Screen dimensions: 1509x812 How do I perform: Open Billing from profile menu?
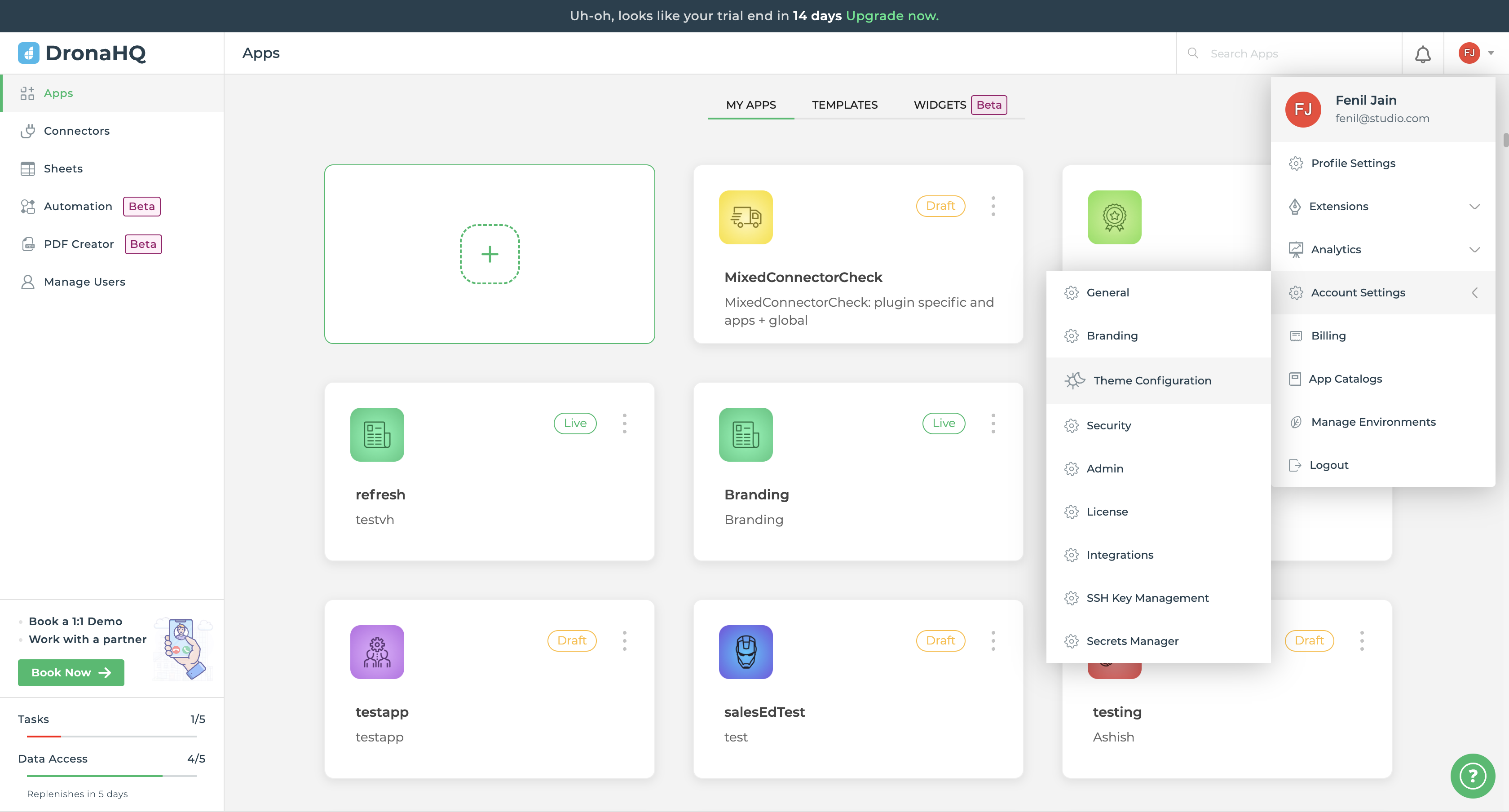click(1382, 335)
